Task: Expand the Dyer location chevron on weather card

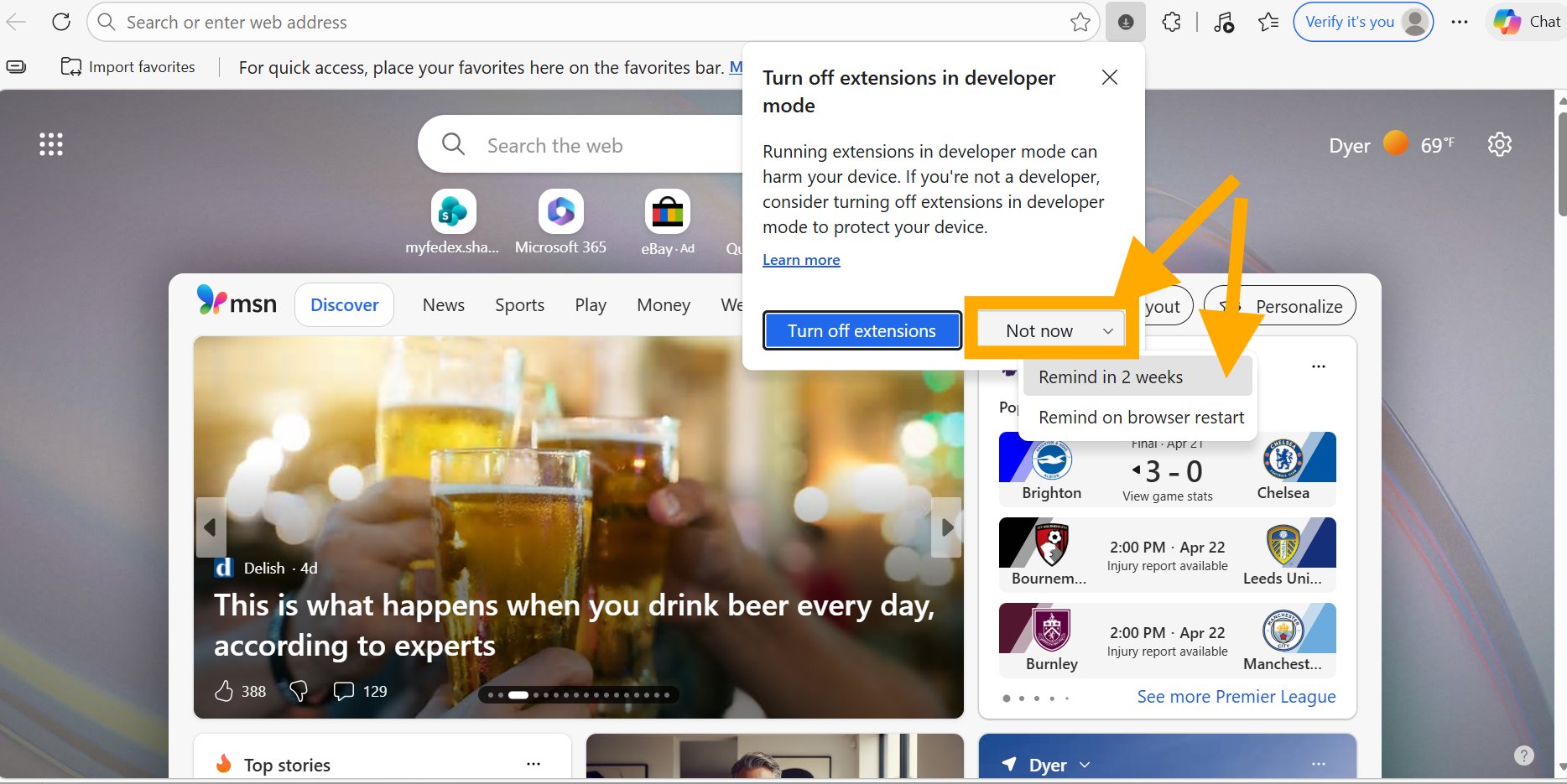Action: coord(1085,765)
